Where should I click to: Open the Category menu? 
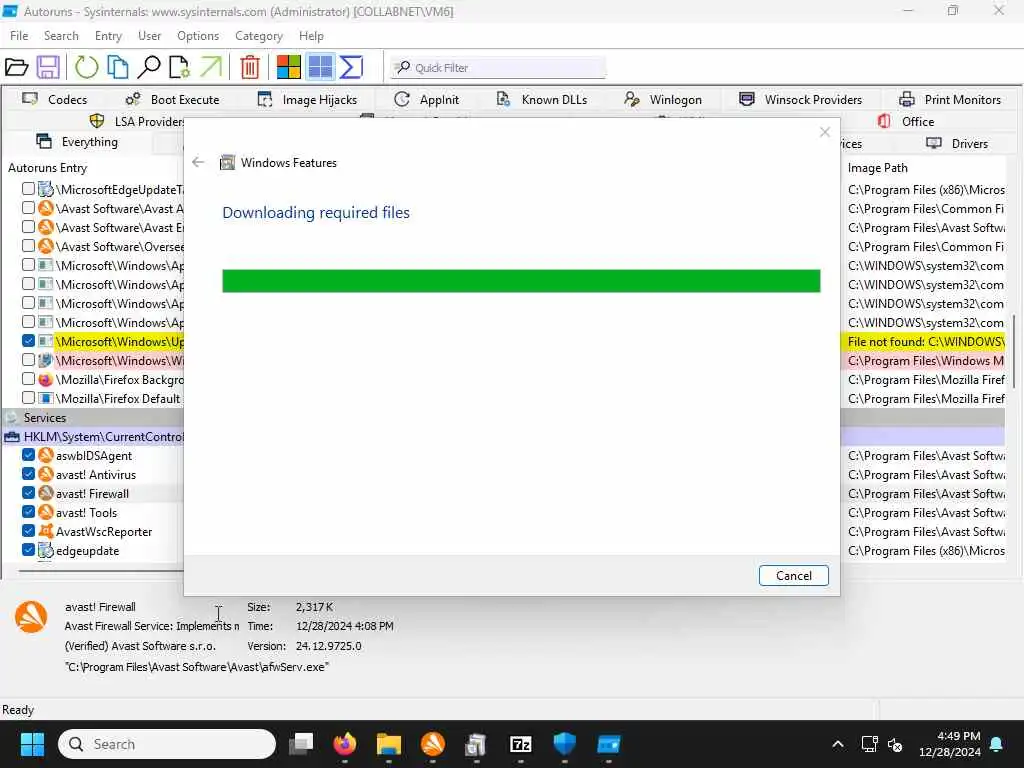click(259, 36)
